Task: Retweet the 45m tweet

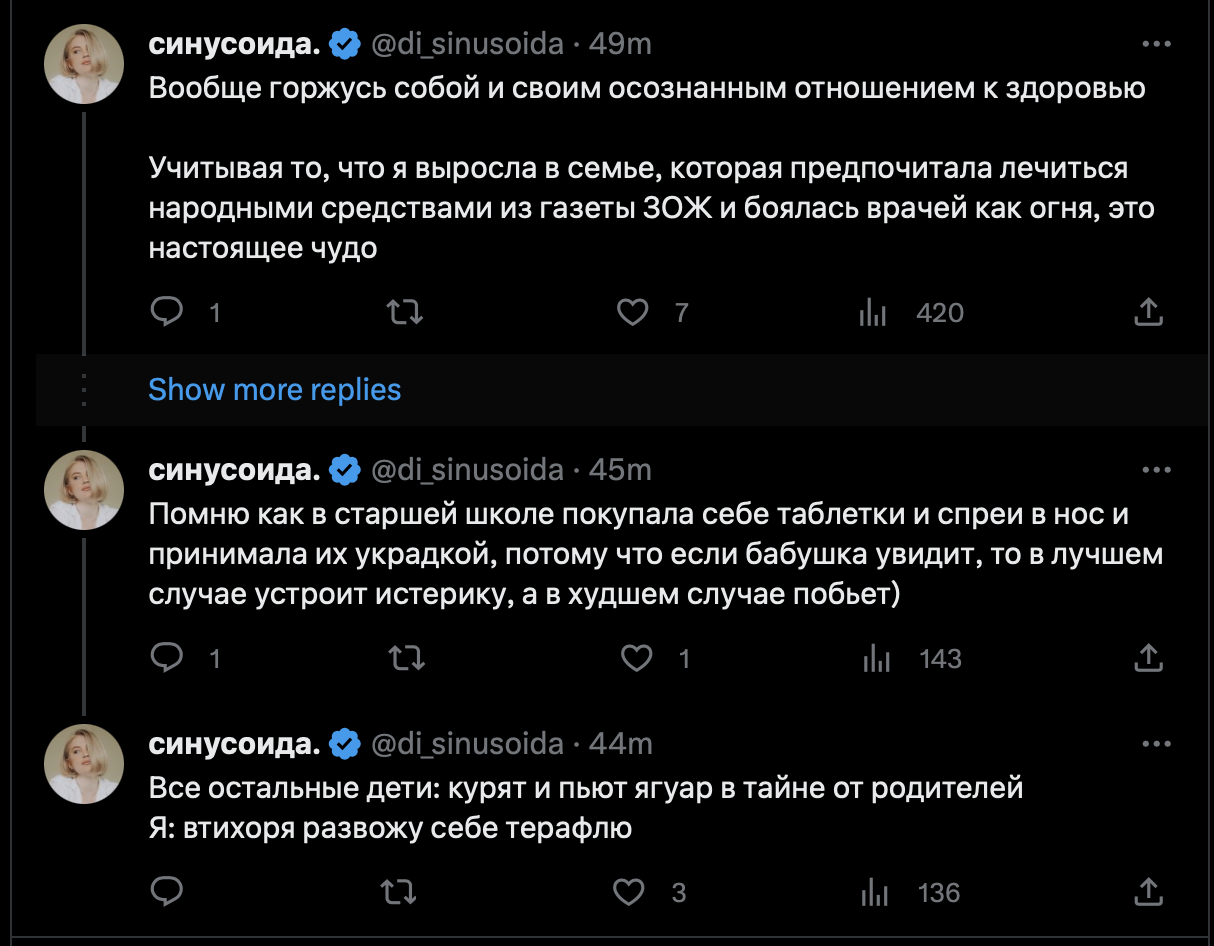Action: click(405, 658)
